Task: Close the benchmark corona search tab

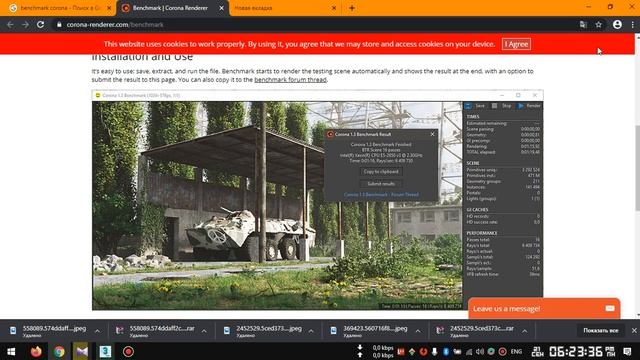Action: click(x=109, y=8)
